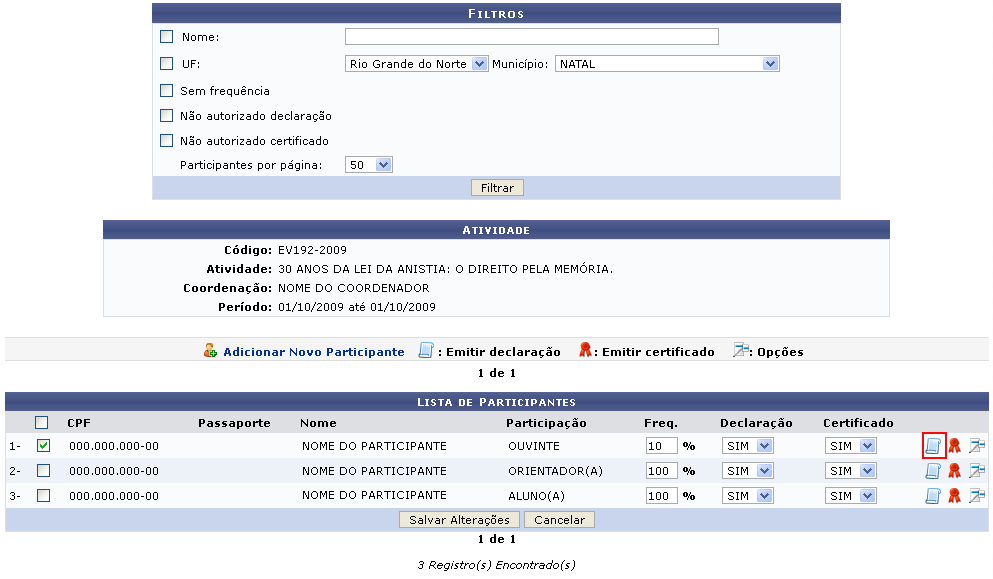Expand the Município dropdown showing NATAL
The image size is (993, 579).
[667, 64]
